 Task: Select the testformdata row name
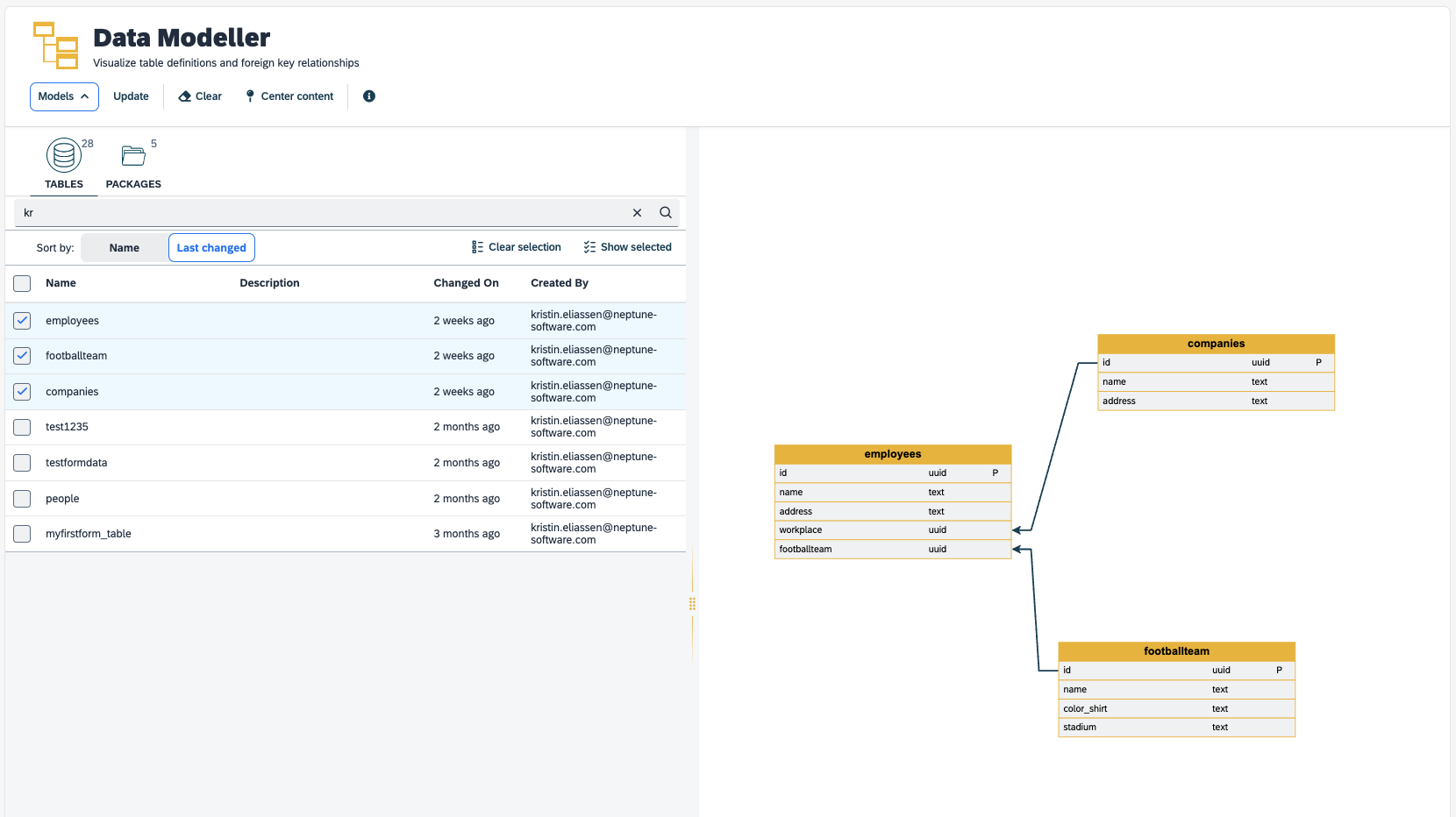[x=76, y=463]
